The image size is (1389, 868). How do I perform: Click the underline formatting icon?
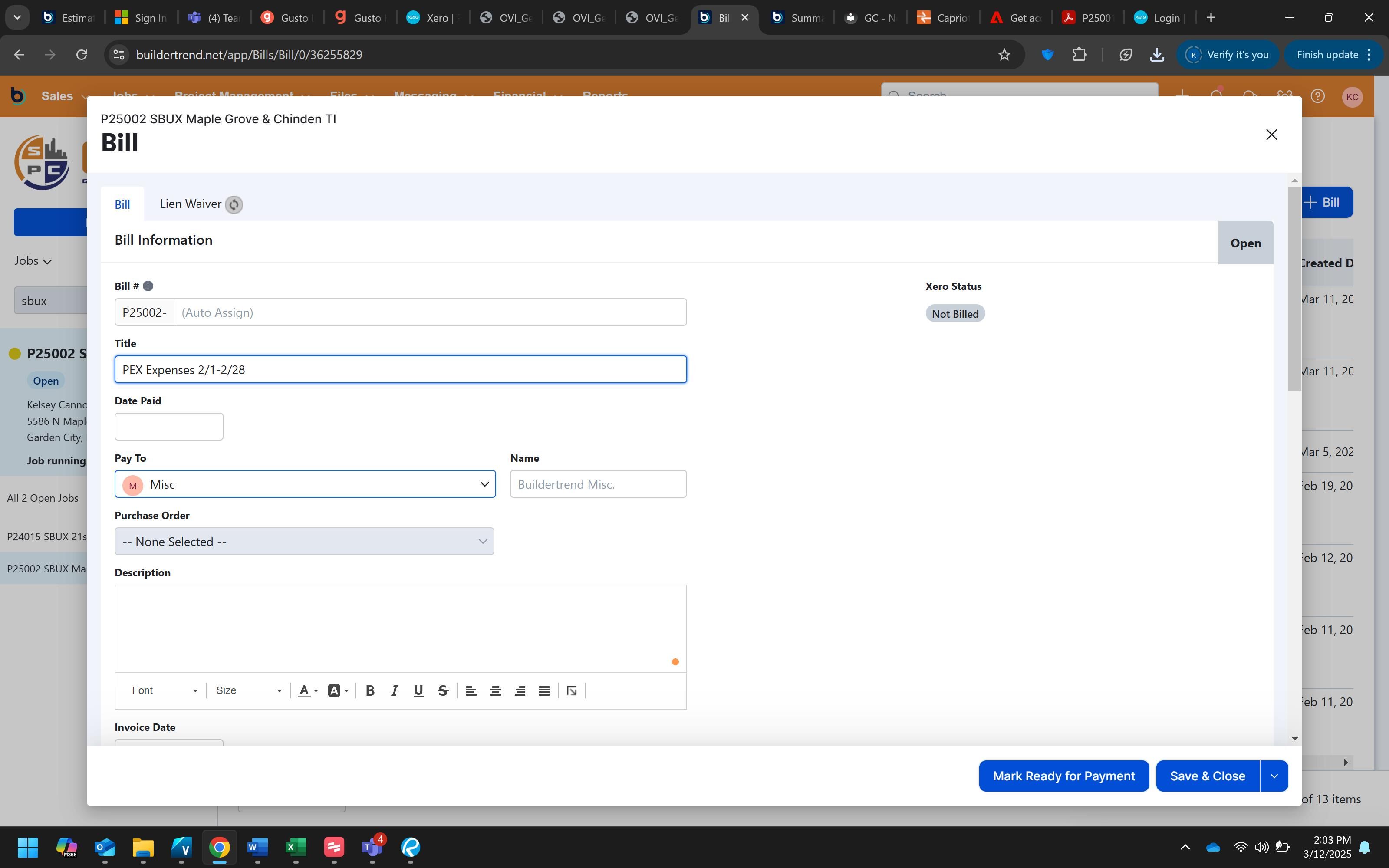click(418, 690)
